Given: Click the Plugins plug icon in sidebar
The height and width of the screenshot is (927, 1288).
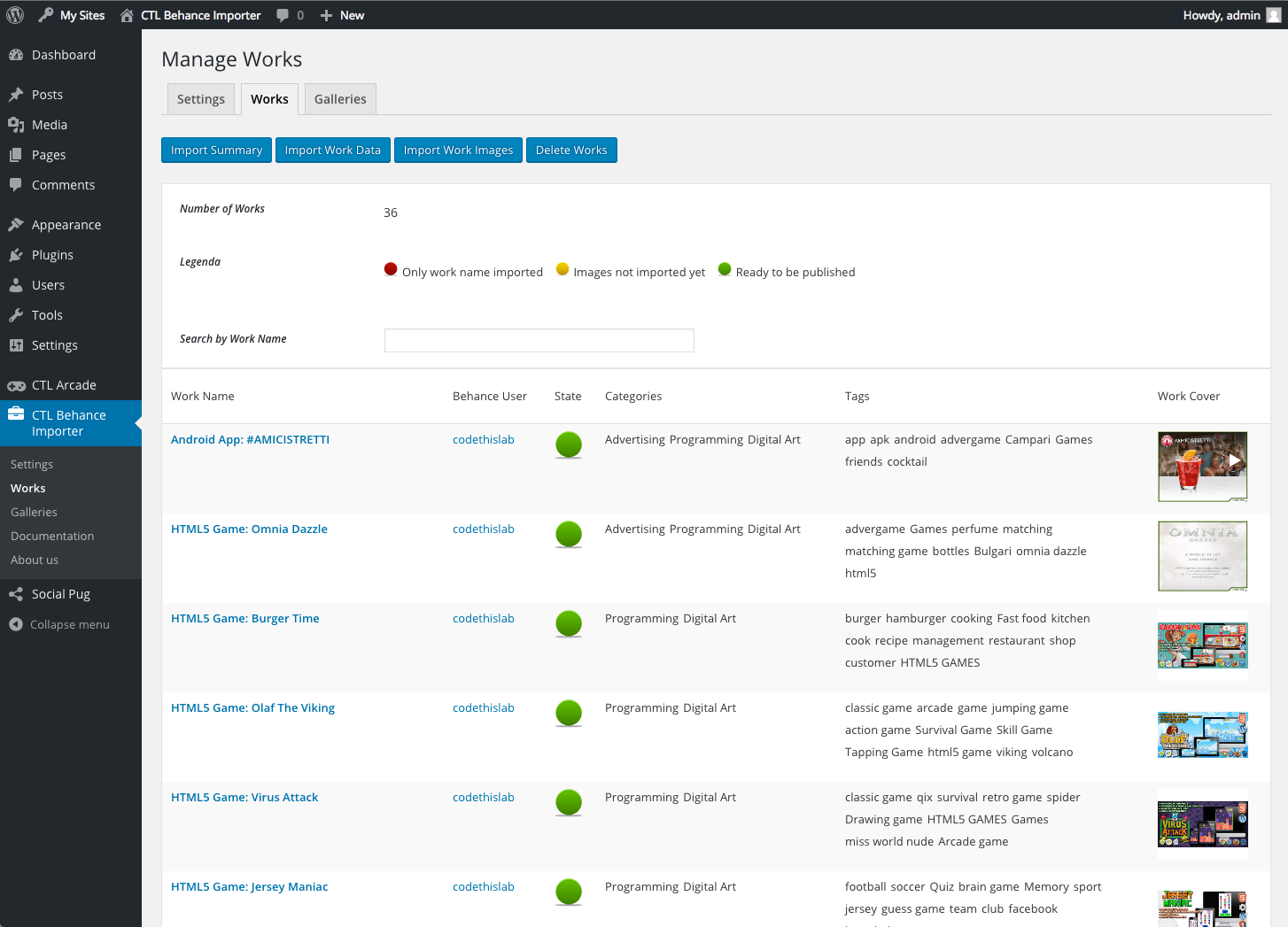Looking at the screenshot, I should click(16, 255).
